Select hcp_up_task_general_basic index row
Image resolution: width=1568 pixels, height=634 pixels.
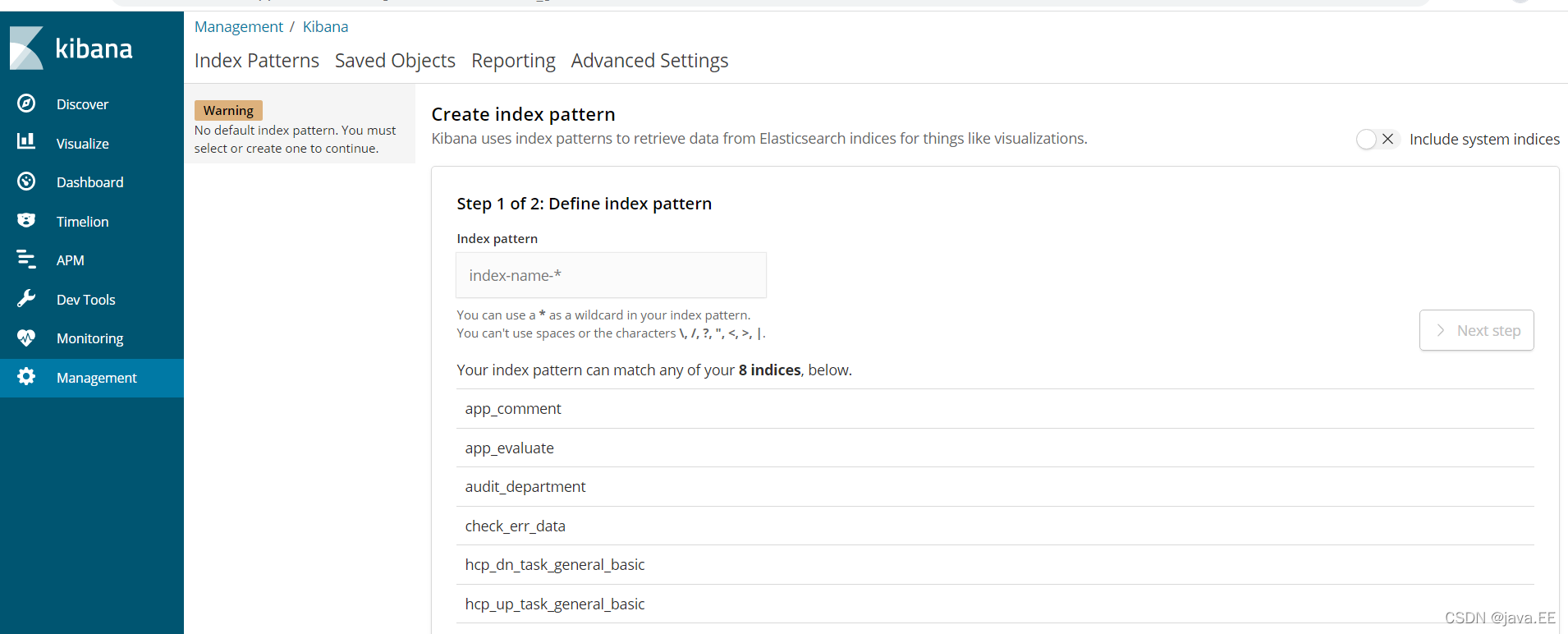995,604
